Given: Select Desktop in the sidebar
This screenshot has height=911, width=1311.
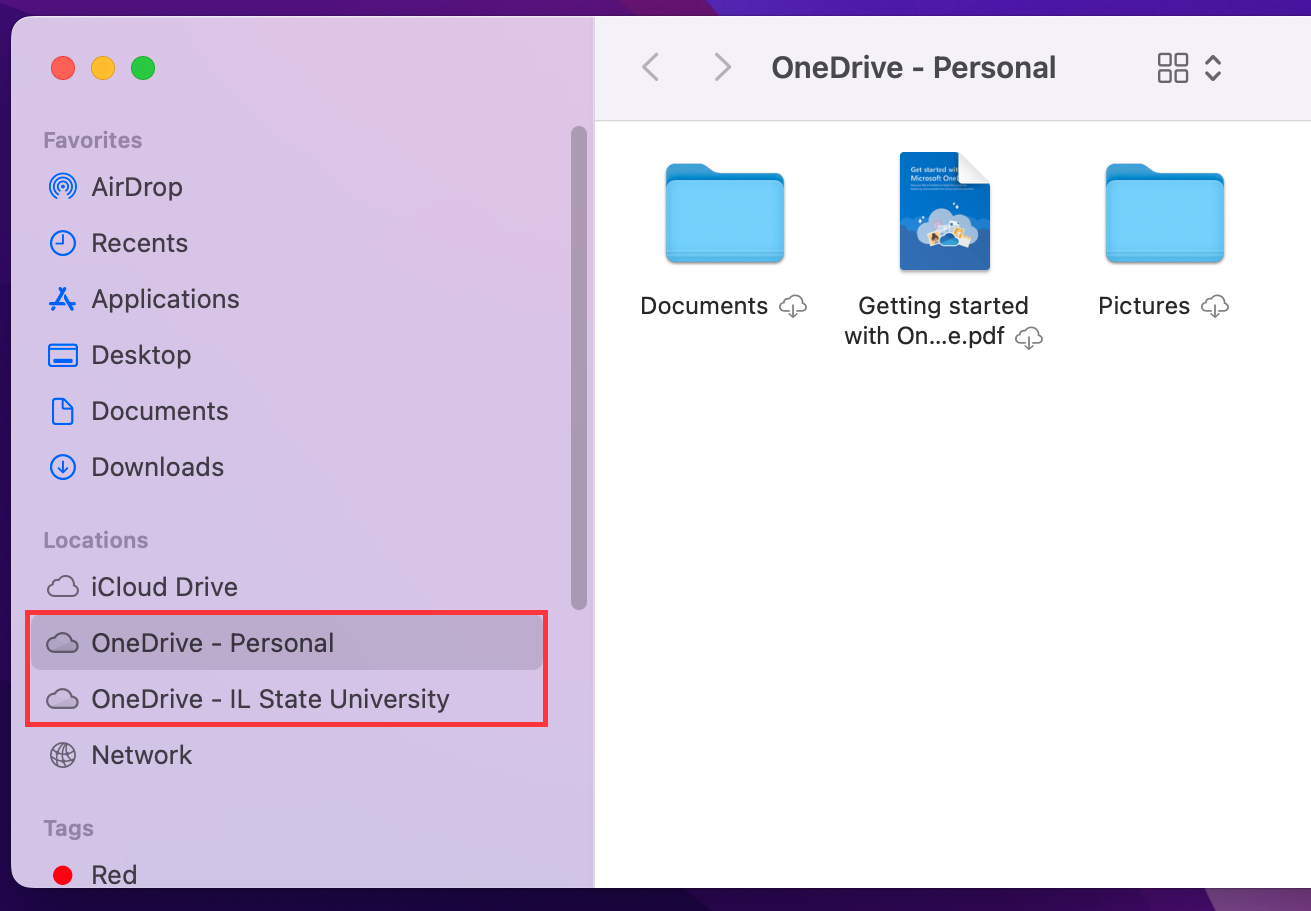Looking at the screenshot, I should [x=141, y=355].
